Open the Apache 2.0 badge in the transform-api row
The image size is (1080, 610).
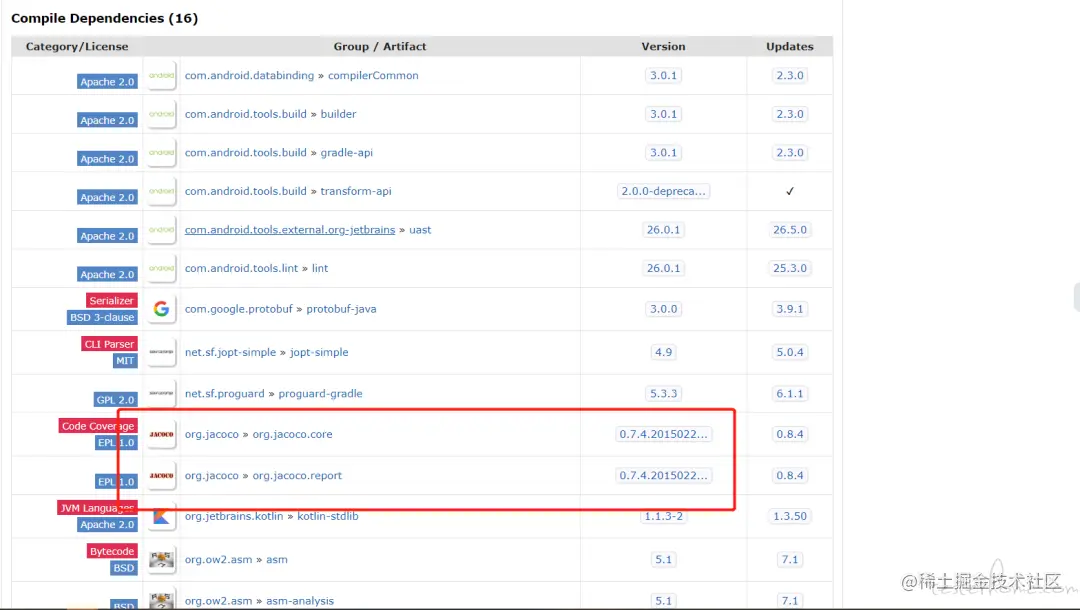[x=107, y=197]
